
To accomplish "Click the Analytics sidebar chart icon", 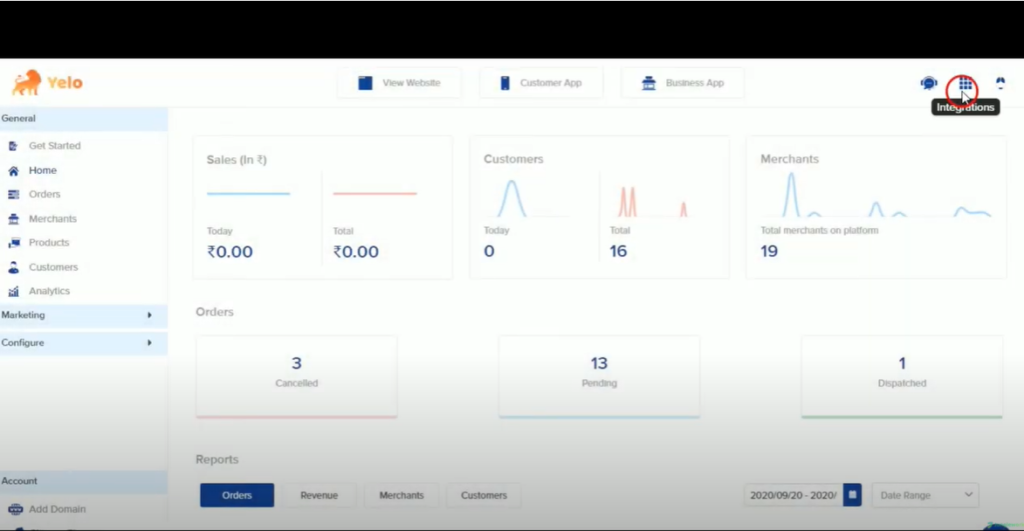I will click(13, 291).
